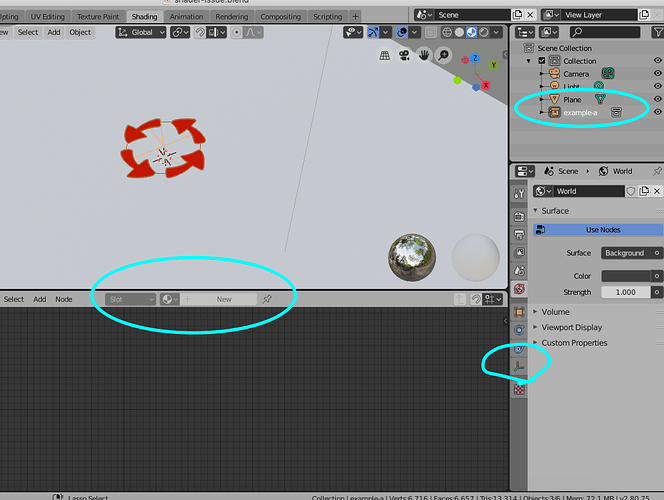Viewport: 664px width, 500px height.
Task: Open the Object properties tab
Action: pyautogui.click(x=519, y=312)
